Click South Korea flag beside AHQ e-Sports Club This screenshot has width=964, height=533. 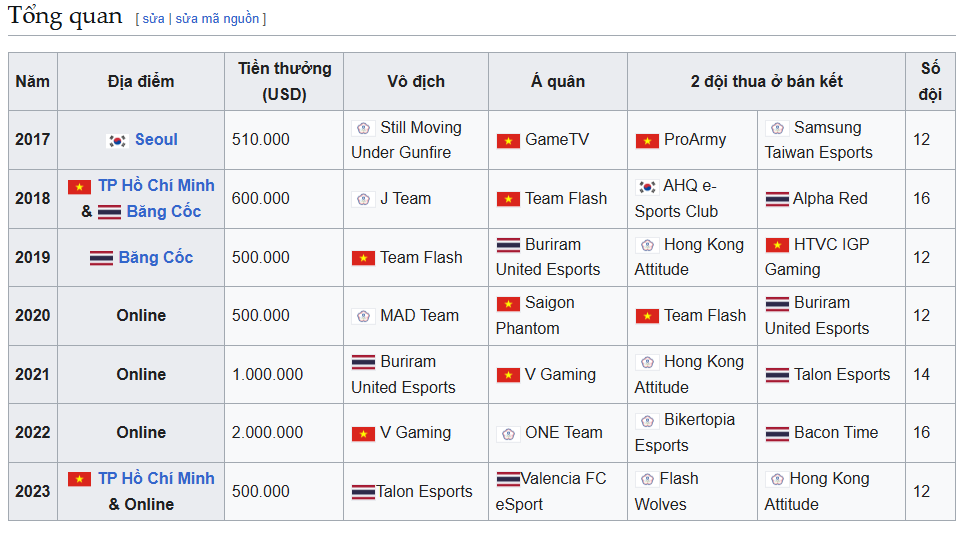pyautogui.click(x=646, y=187)
